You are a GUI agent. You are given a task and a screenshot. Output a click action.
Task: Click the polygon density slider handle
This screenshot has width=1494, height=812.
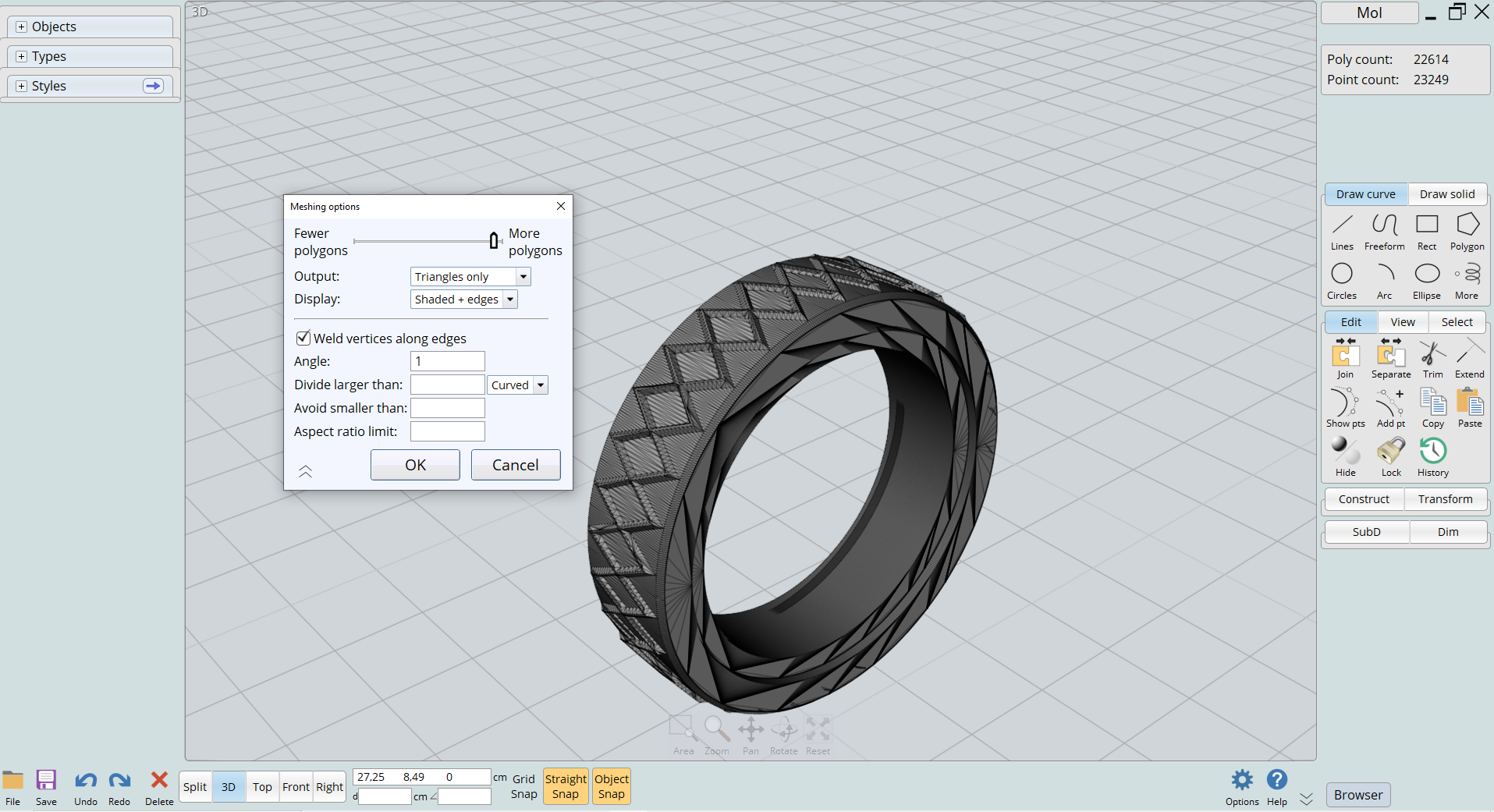pyautogui.click(x=494, y=241)
